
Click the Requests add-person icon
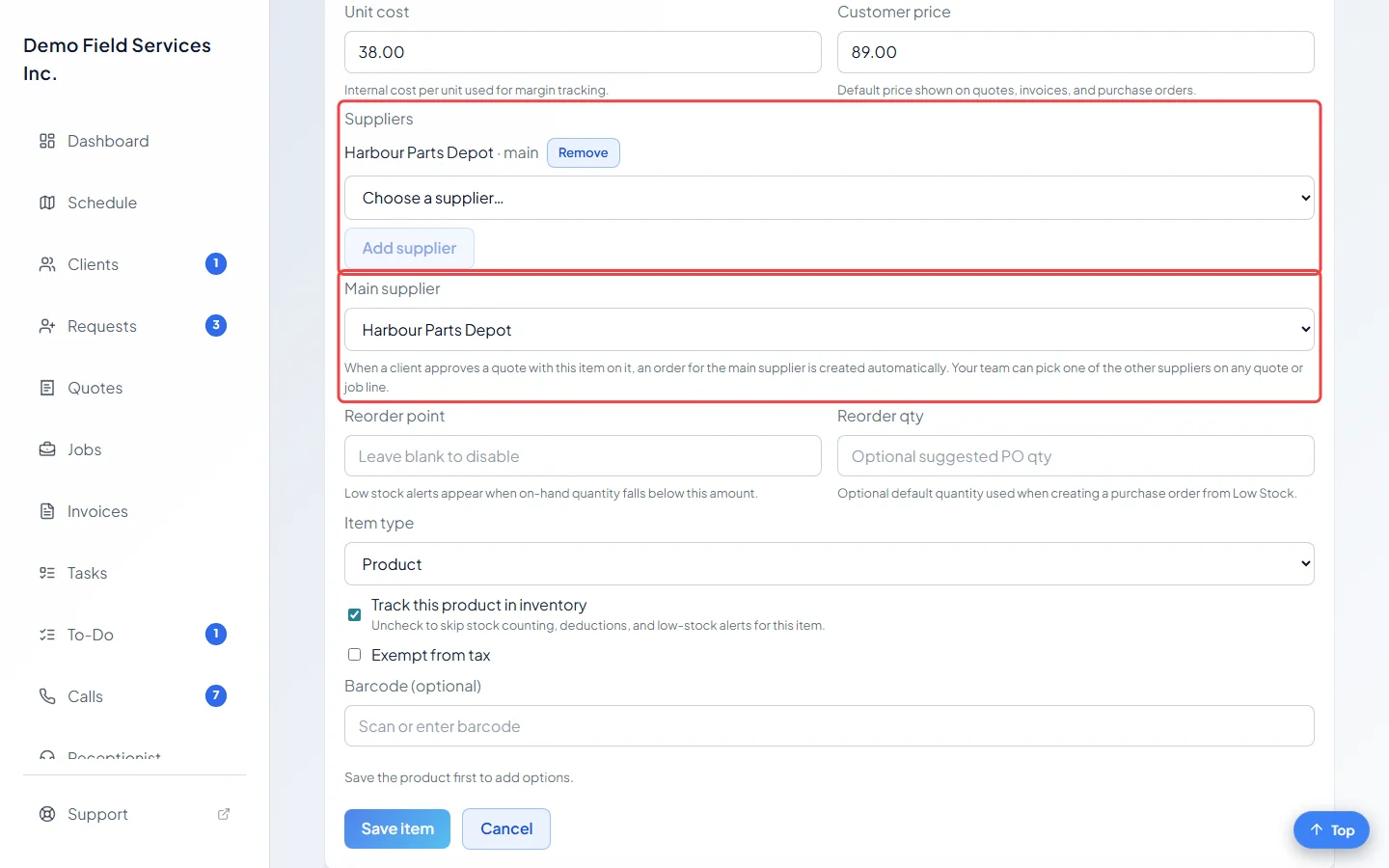(47, 326)
